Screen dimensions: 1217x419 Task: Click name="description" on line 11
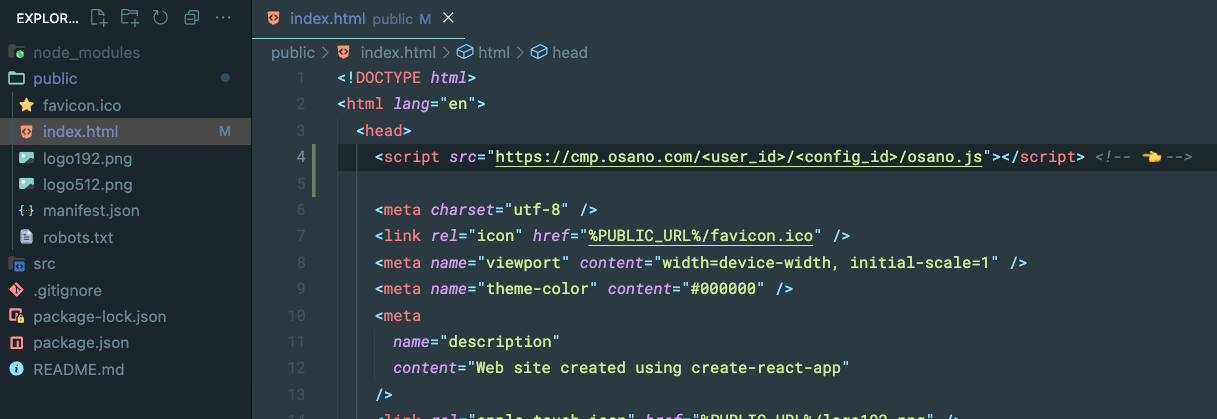click(x=477, y=342)
